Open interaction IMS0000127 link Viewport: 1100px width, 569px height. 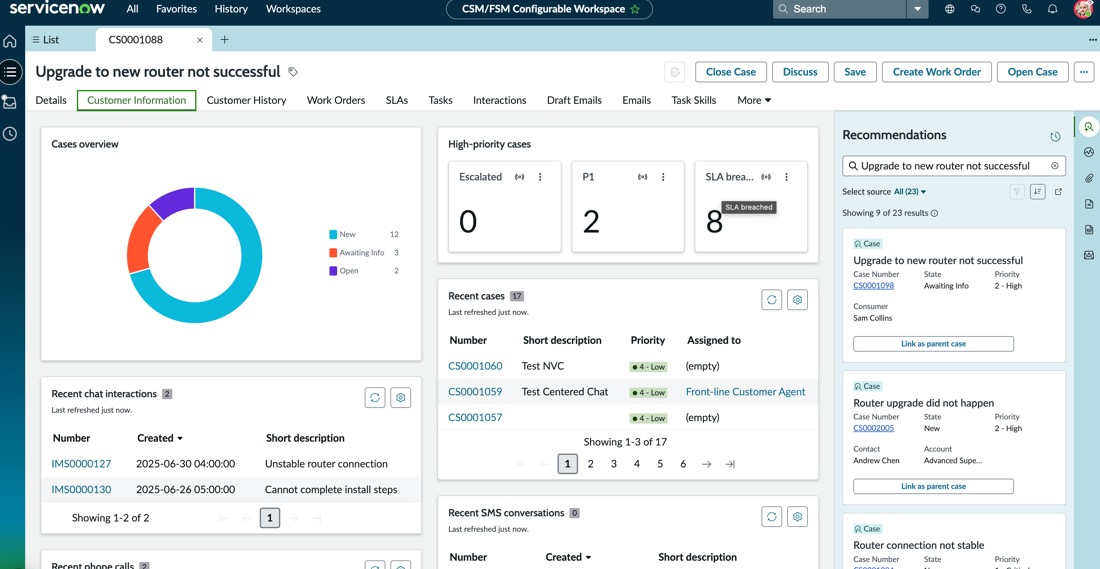tap(81, 463)
